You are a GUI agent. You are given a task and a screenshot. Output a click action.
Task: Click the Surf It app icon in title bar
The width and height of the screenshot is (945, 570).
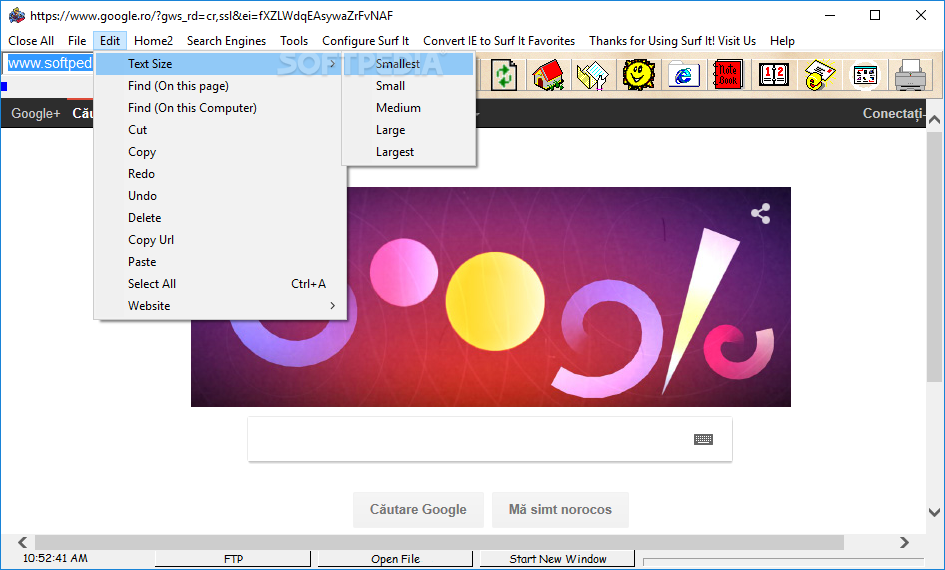coord(16,15)
